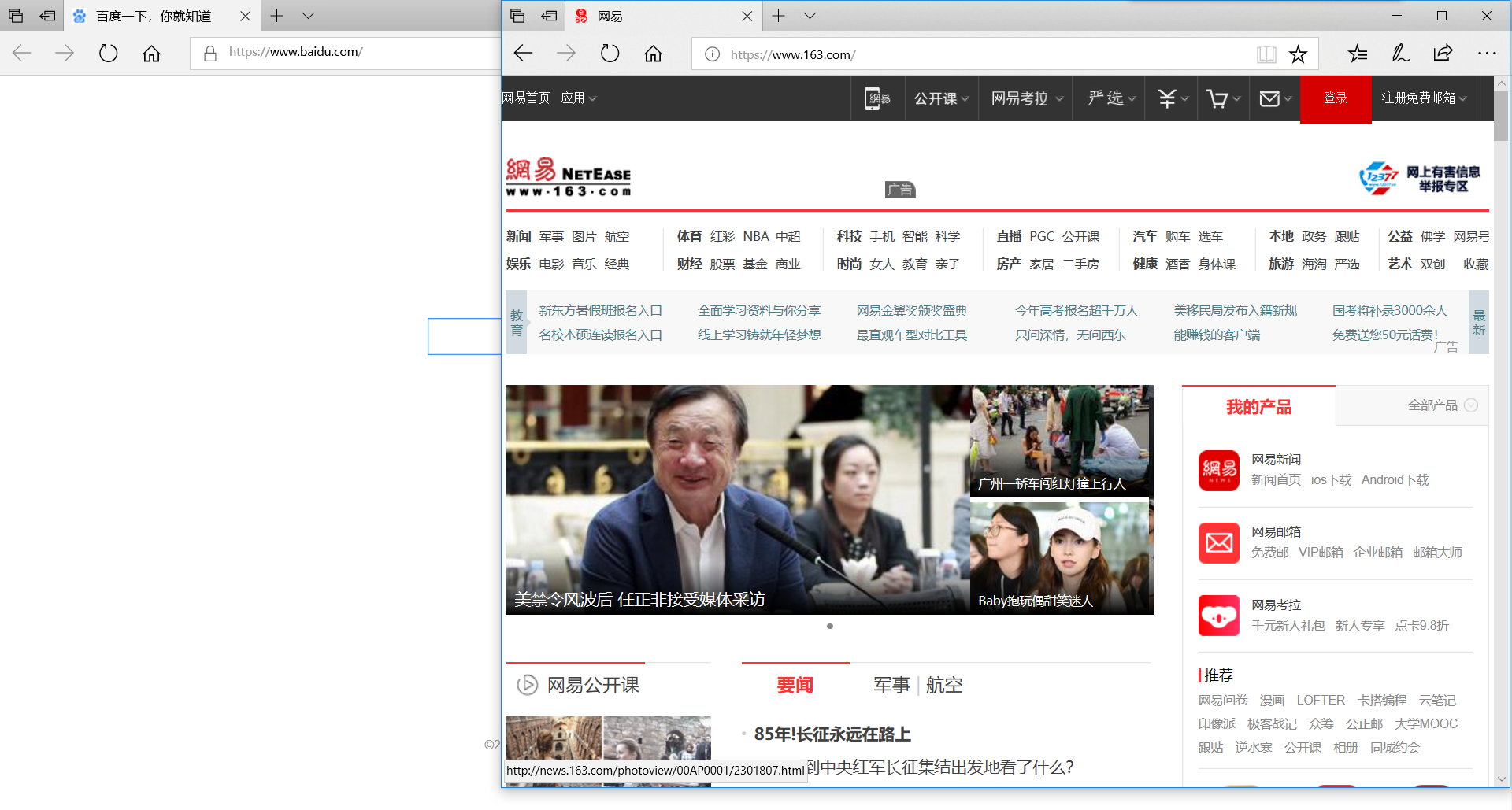Open 新东方暑假班报名入口 link
Image resolution: width=1512 pixels, height=810 pixels.
coord(600,311)
